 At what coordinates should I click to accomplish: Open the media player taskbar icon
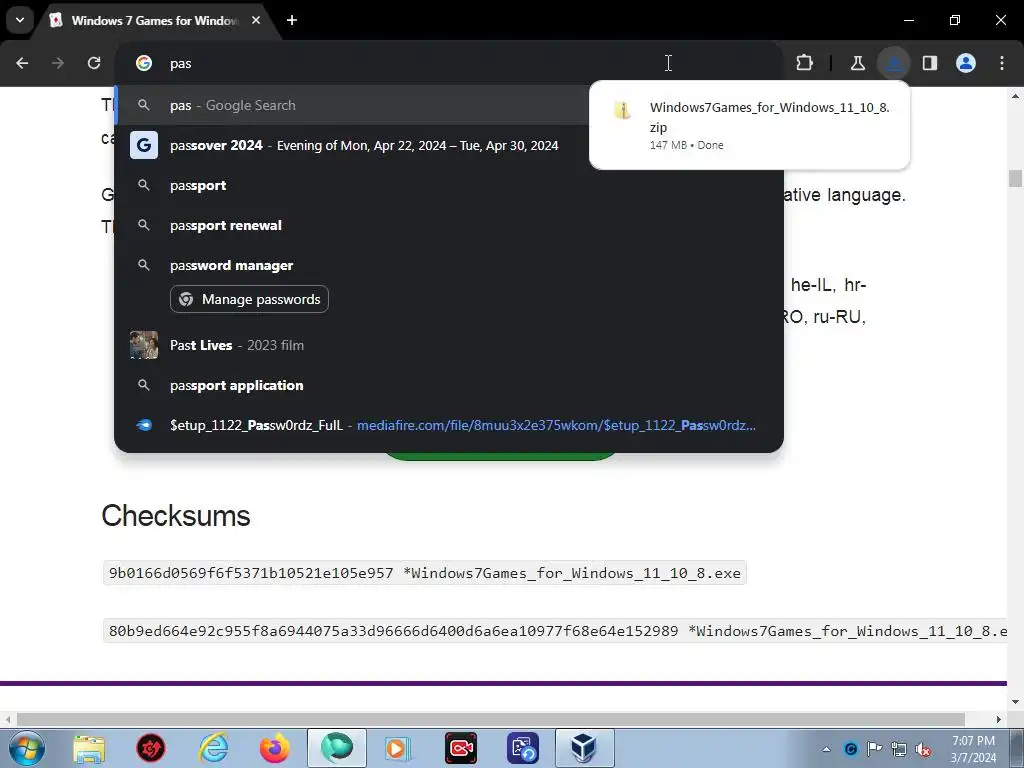398,748
